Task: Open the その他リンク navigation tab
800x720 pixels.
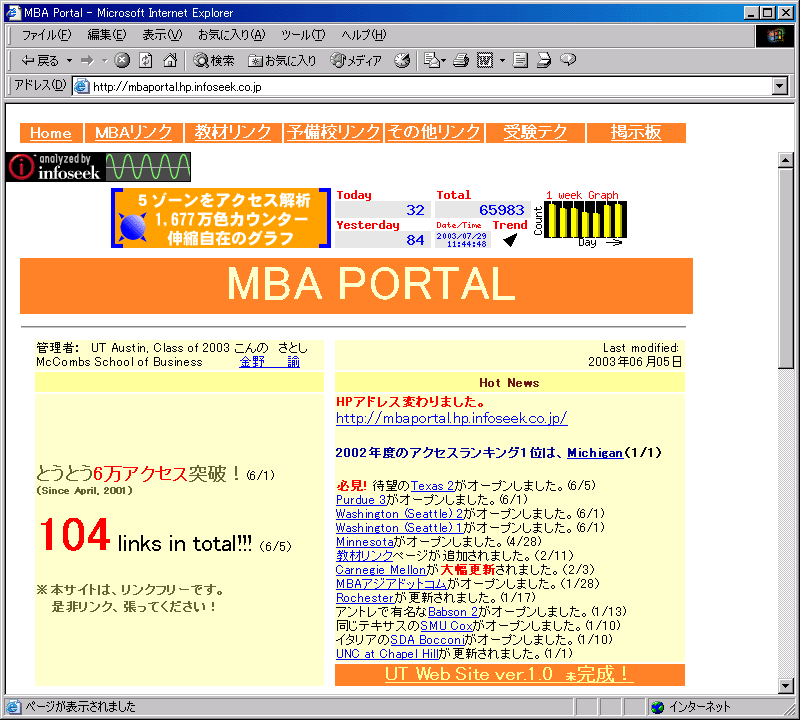Action: coord(434,133)
